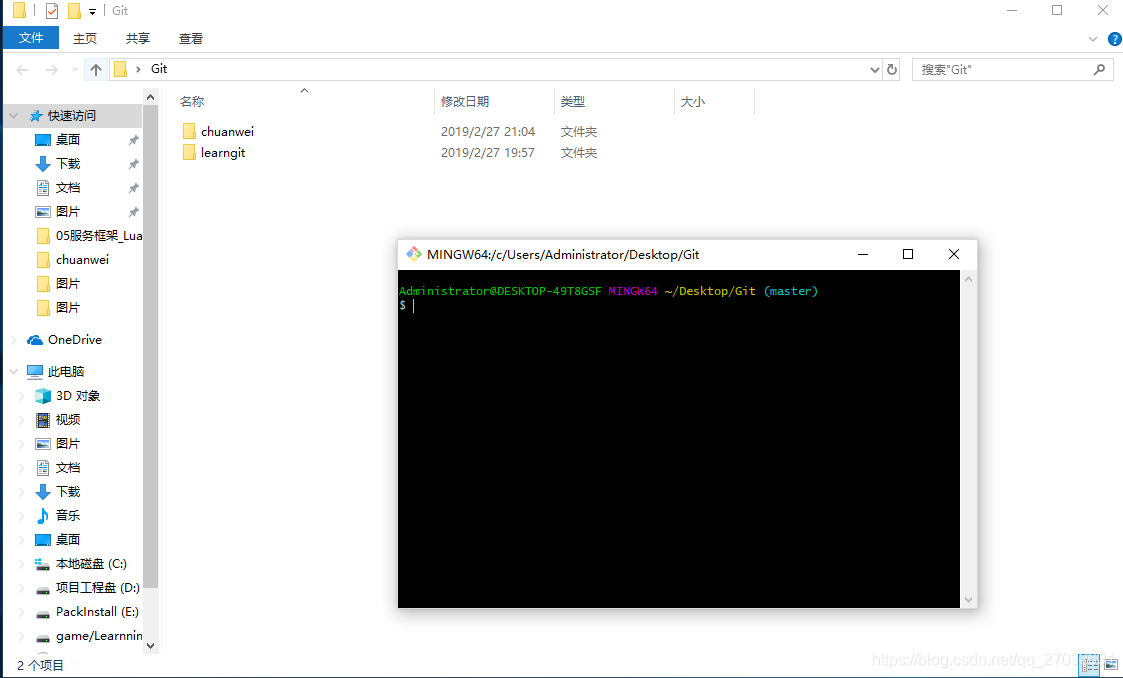Viewport: 1123px width, 678px height.
Task: Open pinned 下载 under quick access
Action: point(68,164)
